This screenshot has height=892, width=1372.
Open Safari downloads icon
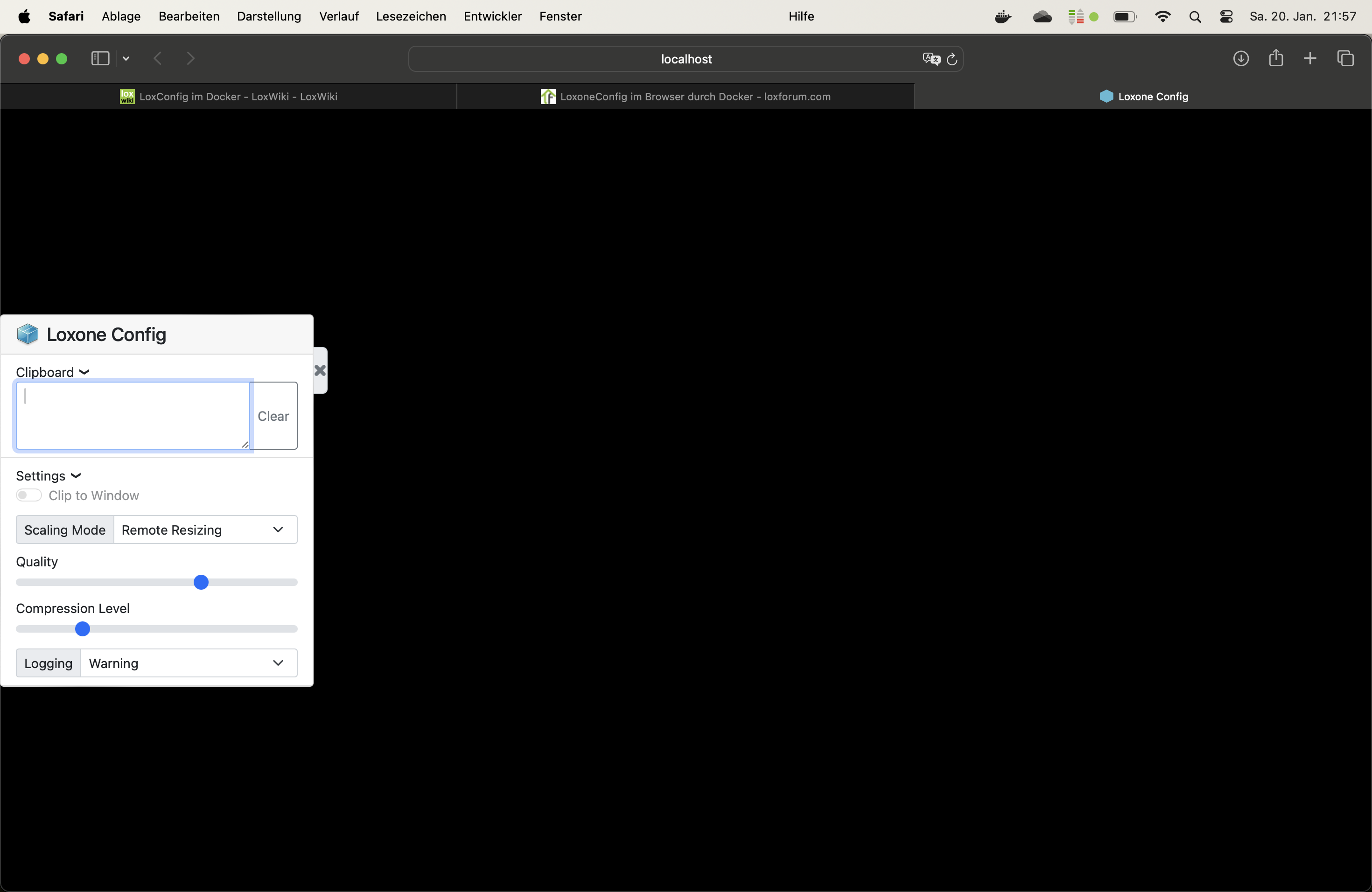(1240, 59)
